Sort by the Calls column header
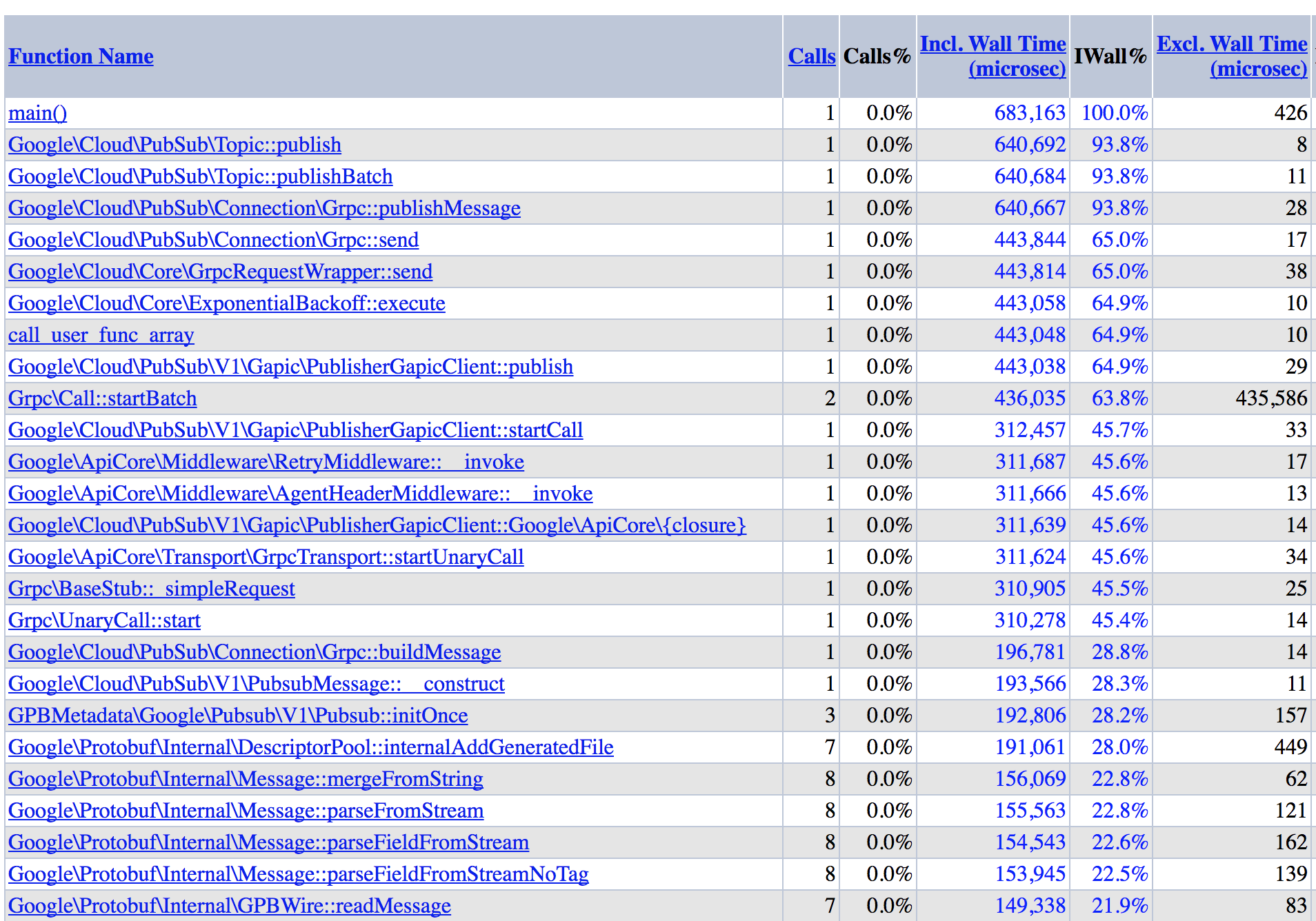 812,57
